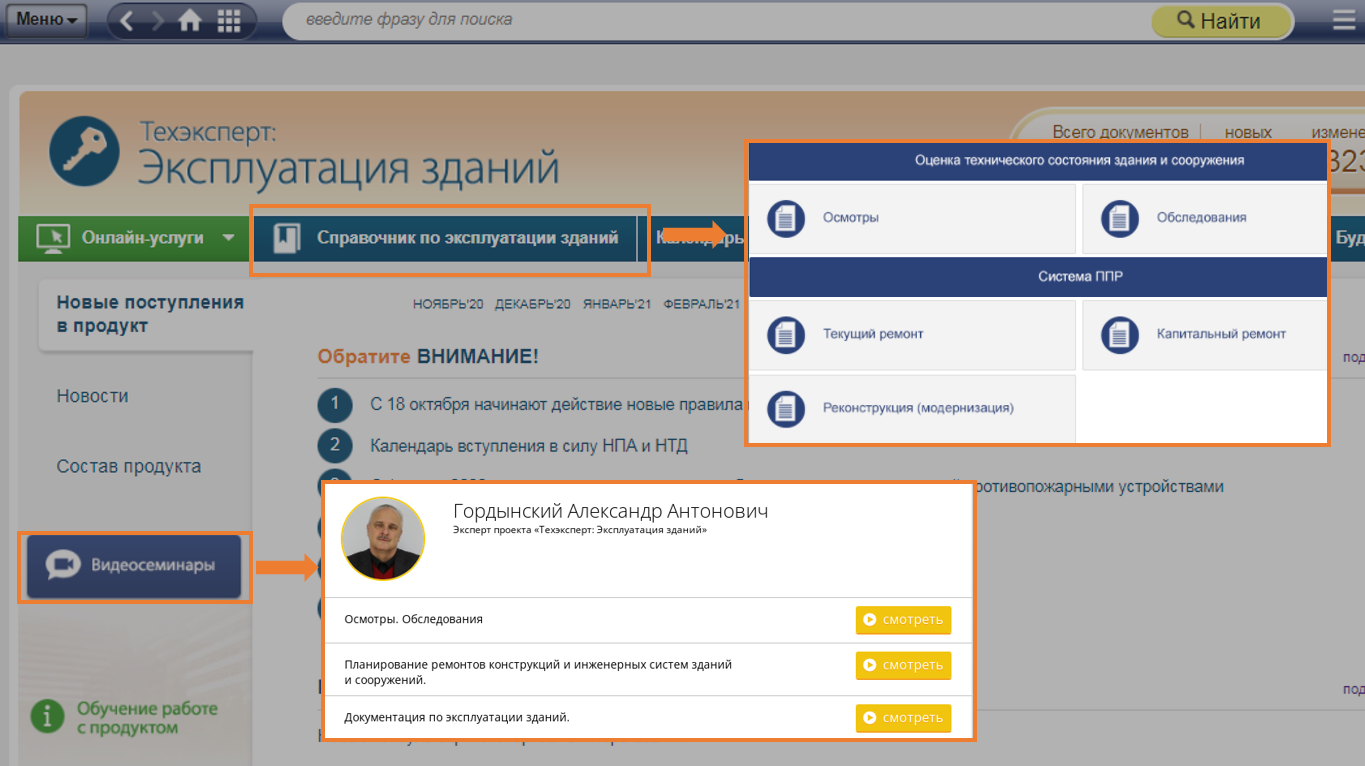Image resolution: width=1365 pixels, height=766 pixels.
Task: Open Обучение работе с продуктом link
Action: coord(147,718)
